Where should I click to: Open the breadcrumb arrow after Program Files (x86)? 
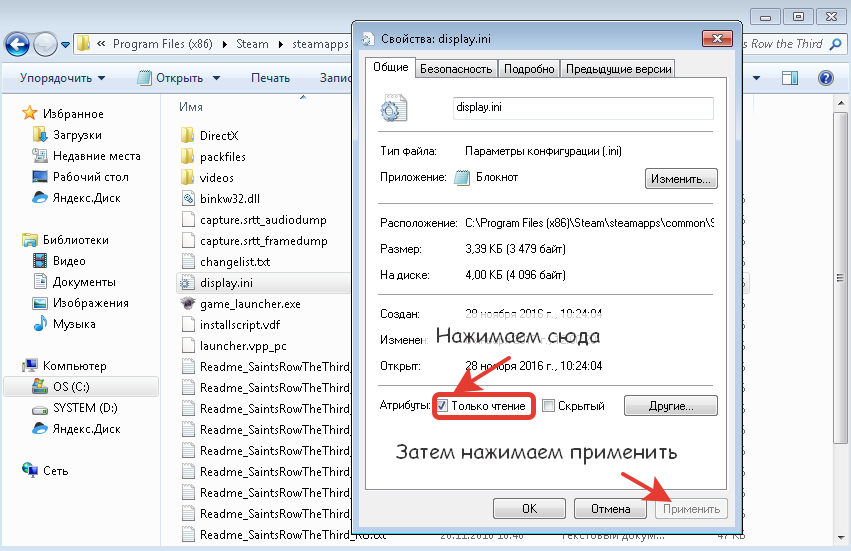pos(224,45)
